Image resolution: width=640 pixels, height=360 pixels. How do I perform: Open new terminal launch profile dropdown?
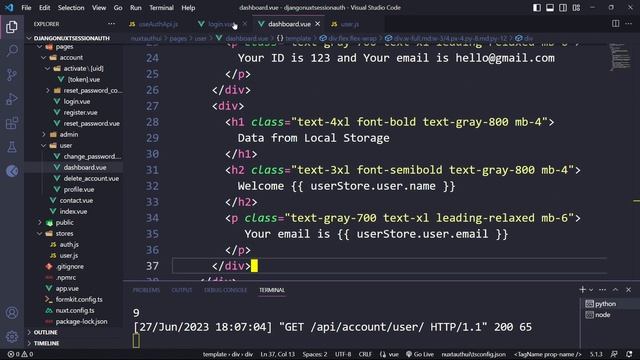click(x=591, y=290)
